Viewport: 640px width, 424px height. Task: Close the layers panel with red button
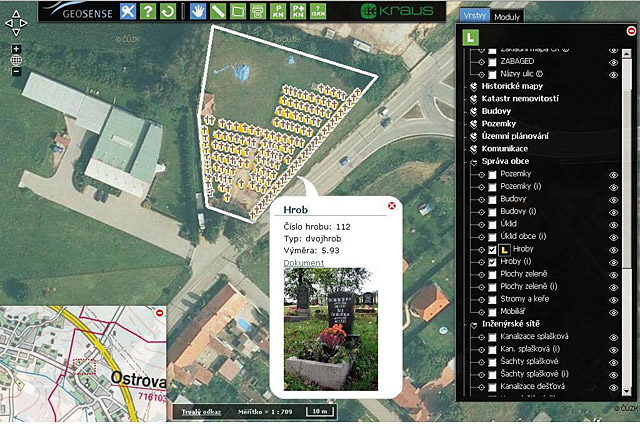click(631, 31)
